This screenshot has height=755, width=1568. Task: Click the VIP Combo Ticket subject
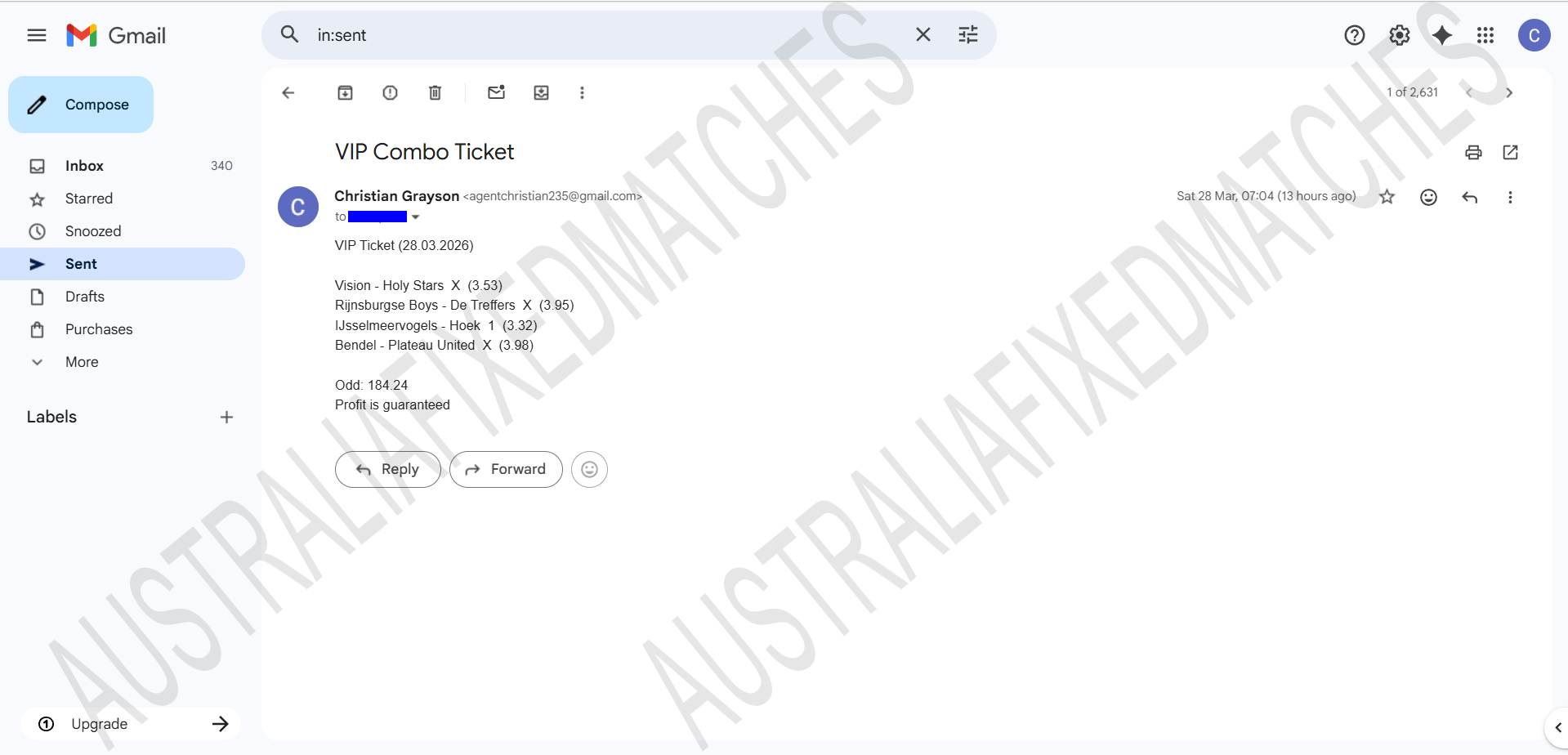point(424,152)
